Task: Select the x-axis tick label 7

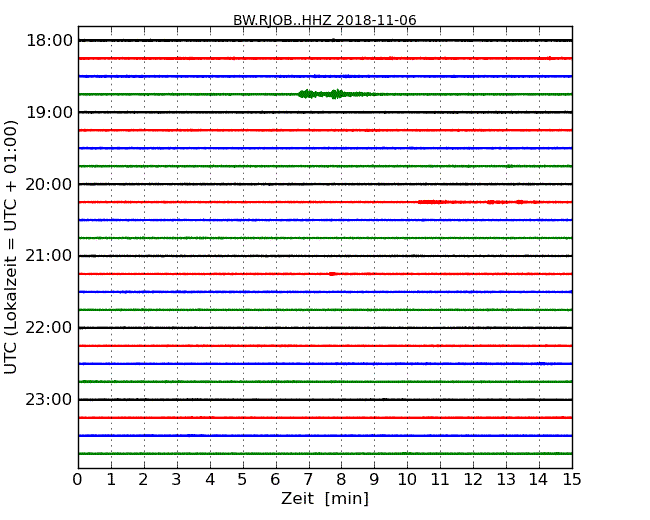Action: [x=308, y=479]
